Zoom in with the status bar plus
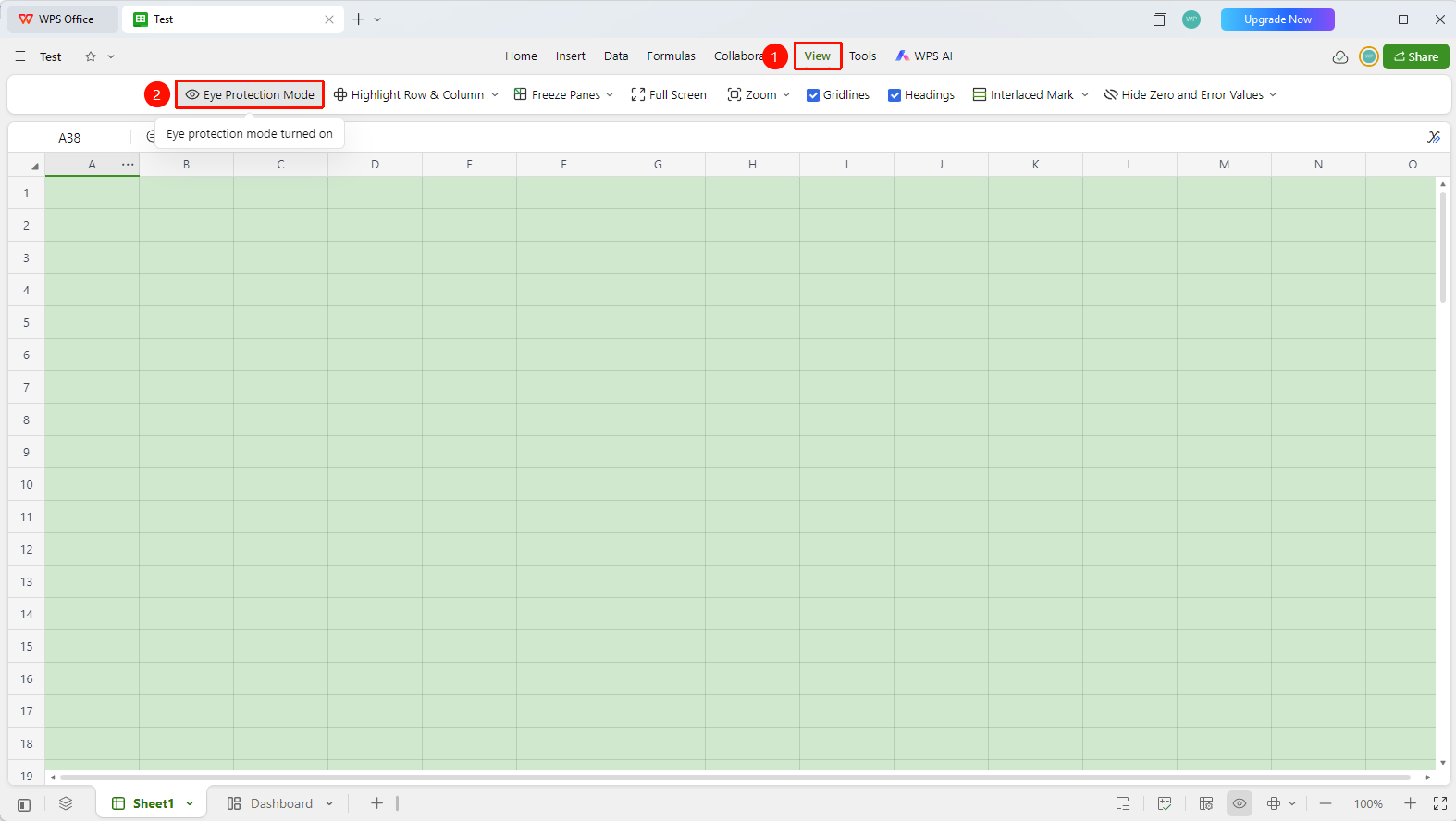Viewport: 1456px width, 821px height. coord(1410,803)
